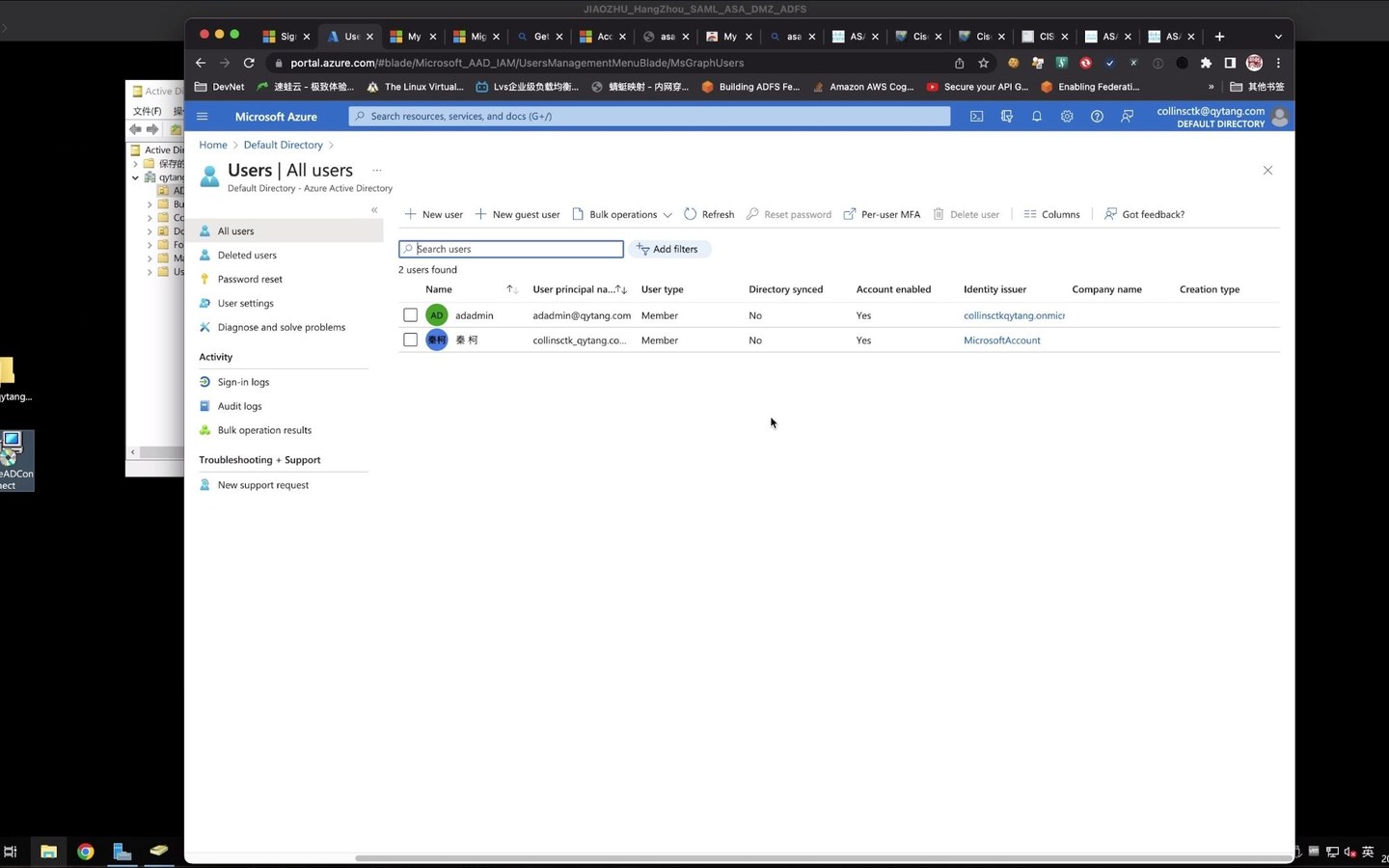Collapse the left navigation with chevrons

374,210
